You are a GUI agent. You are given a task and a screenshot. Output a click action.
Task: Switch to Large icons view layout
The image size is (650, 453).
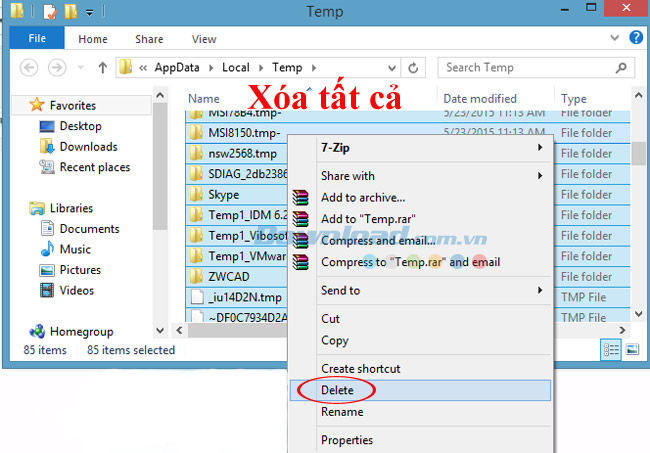click(x=632, y=349)
